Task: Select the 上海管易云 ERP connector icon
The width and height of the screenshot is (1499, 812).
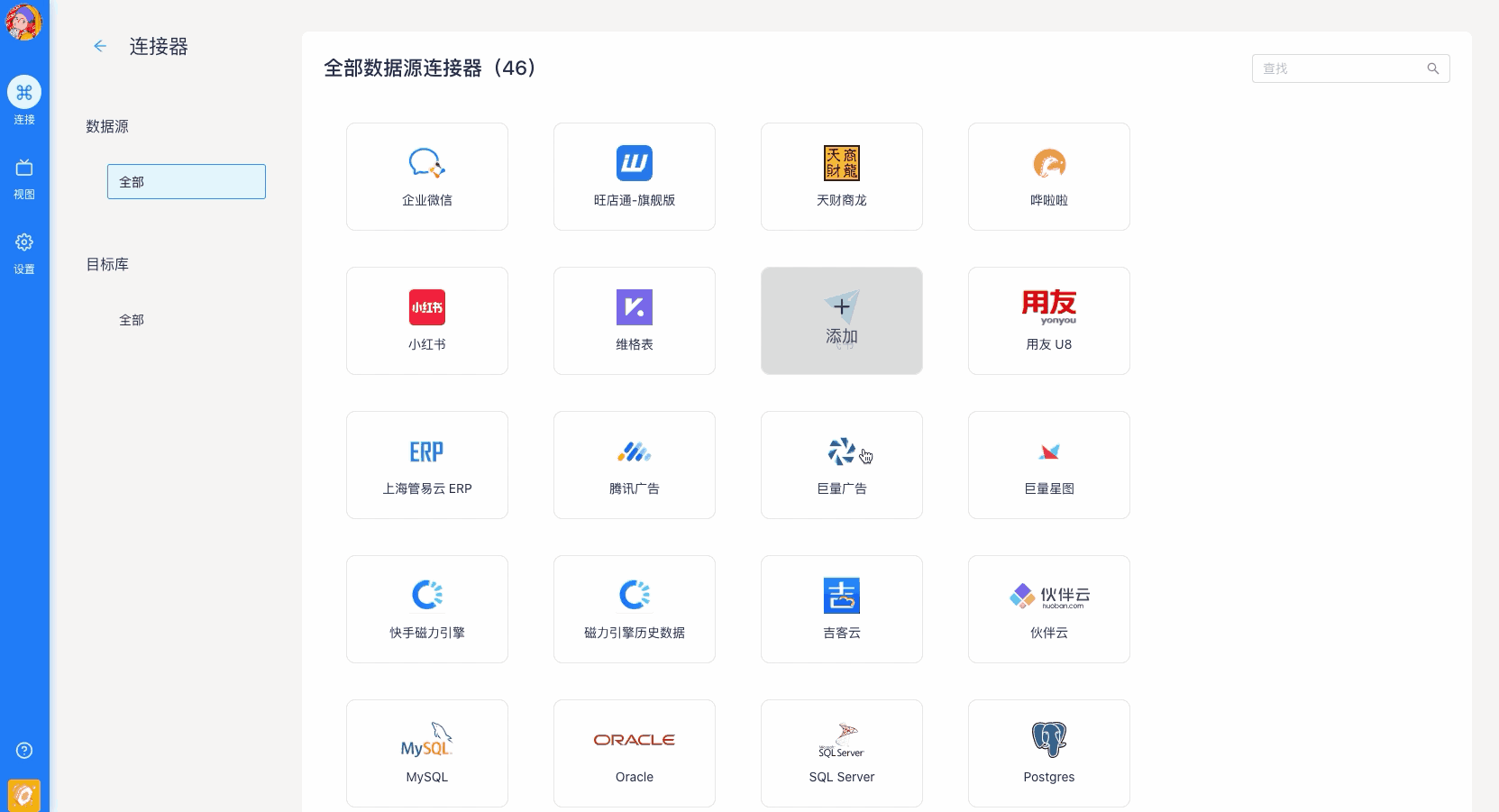Action: [x=427, y=452]
